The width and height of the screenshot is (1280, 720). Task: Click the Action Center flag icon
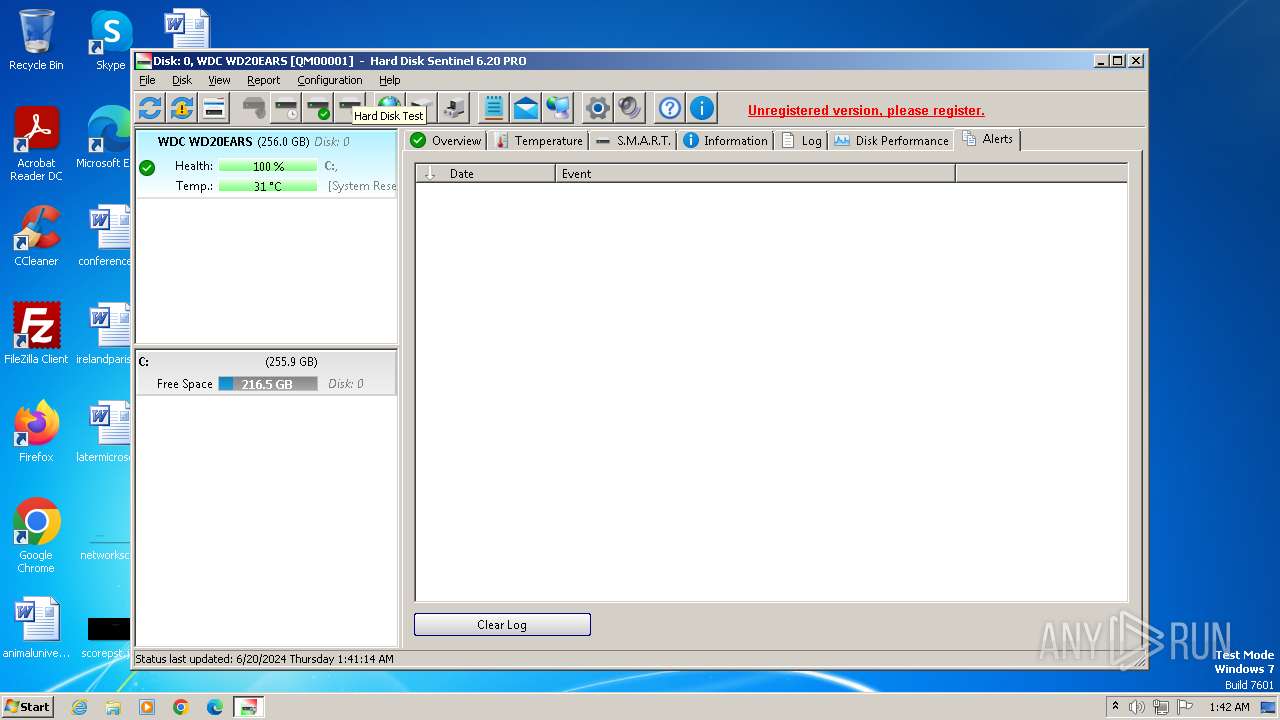[x=1186, y=707]
